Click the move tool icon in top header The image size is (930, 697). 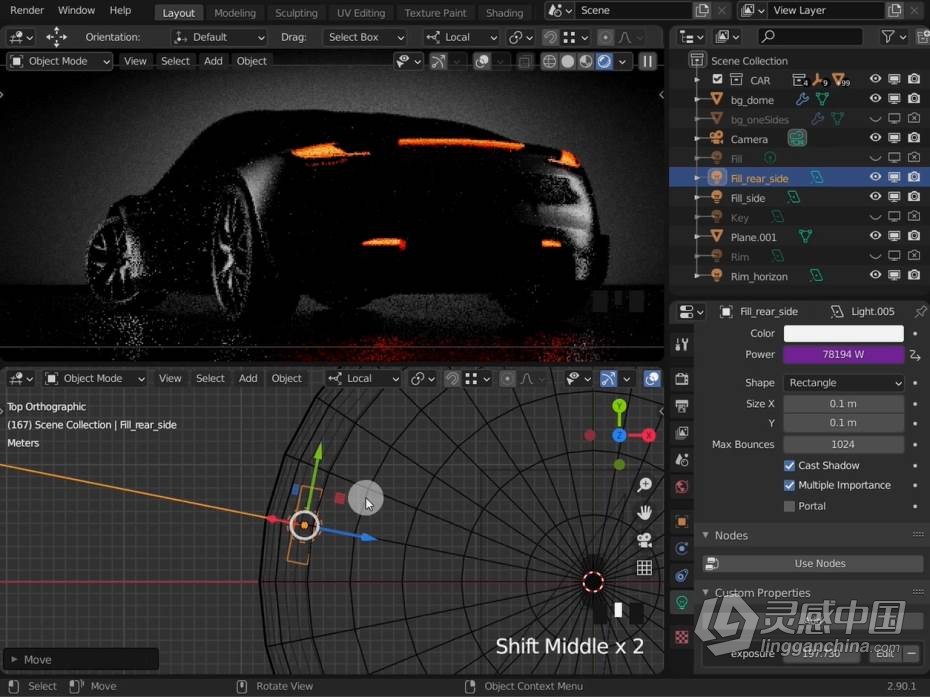click(x=56, y=37)
